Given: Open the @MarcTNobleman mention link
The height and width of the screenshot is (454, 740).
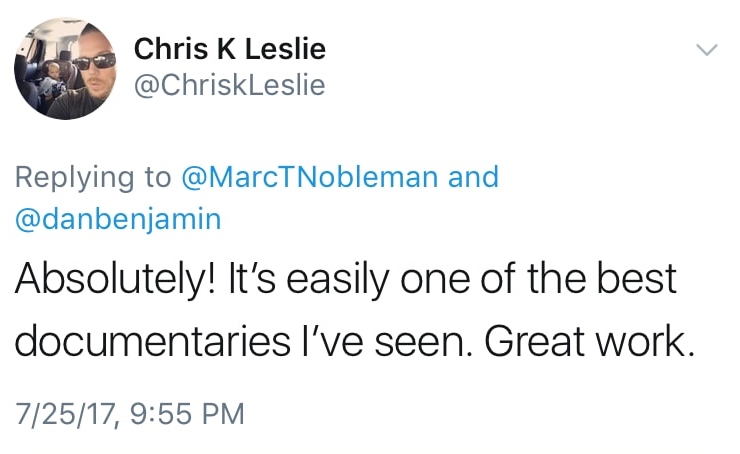Looking at the screenshot, I should (x=308, y=178).
